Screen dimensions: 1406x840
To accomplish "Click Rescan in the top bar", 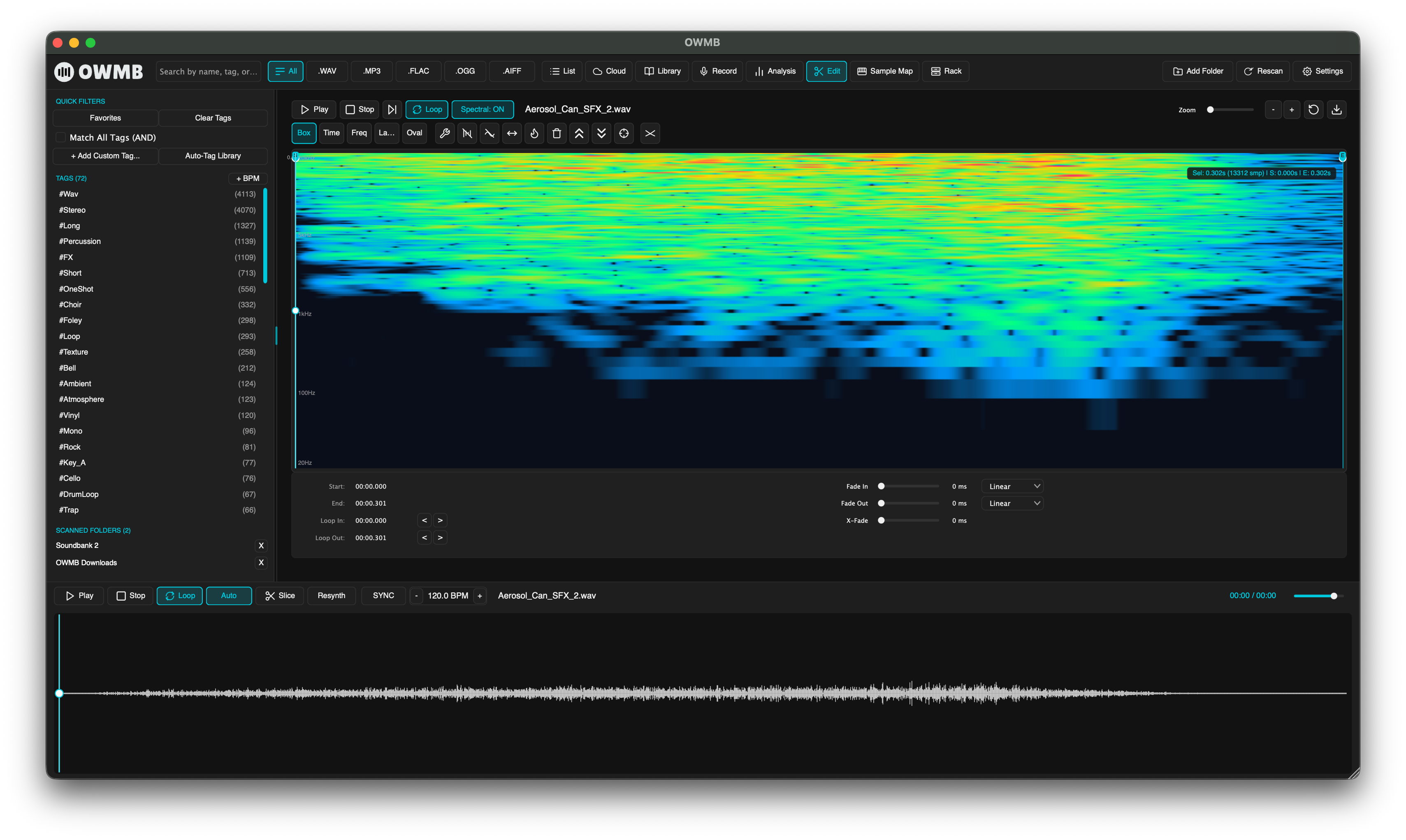I will (x=1263, y=71).
